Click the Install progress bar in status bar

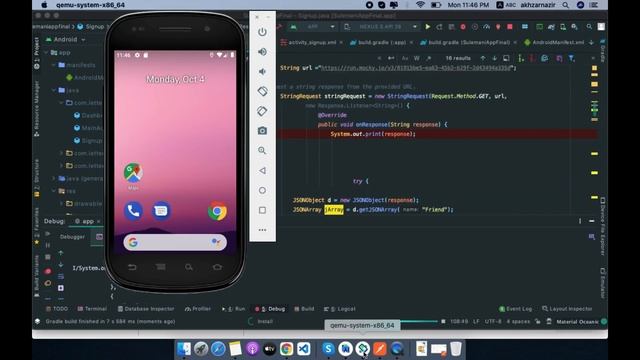pyautogui.click(x=419, y=322)
